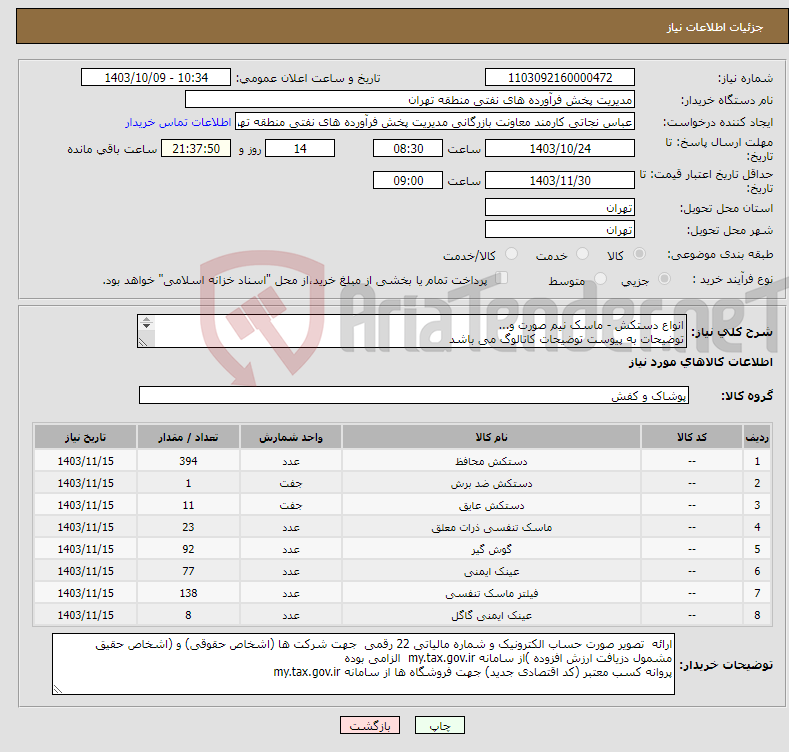Image resolution: width=789 pixels, height=752 pixels.
Task: Click the item ماسک تنفسی ذرات معلق
Action: (x=491, y=528)
